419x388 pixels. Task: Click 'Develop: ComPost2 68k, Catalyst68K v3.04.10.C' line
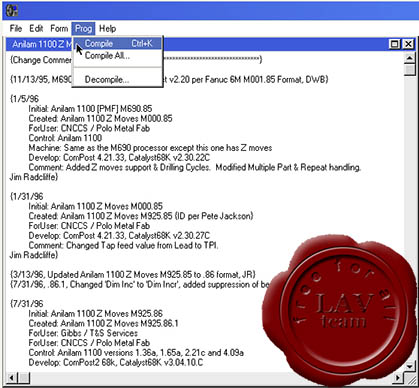pos(116,362)
